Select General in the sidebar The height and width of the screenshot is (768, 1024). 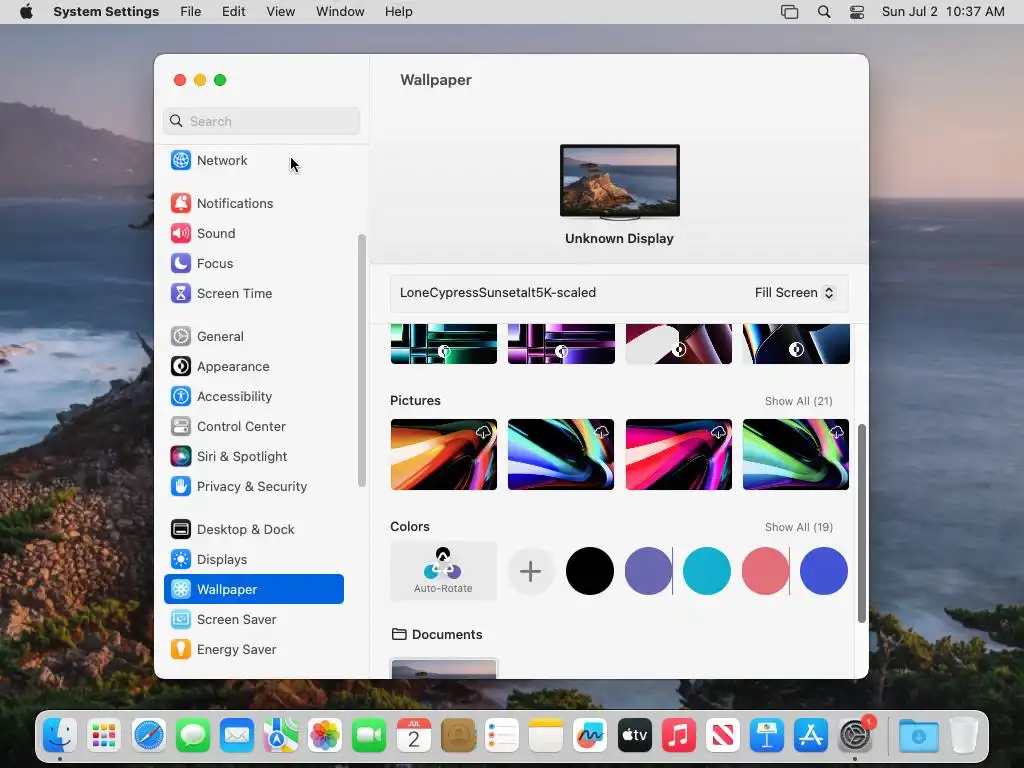[x=253, y=336]
